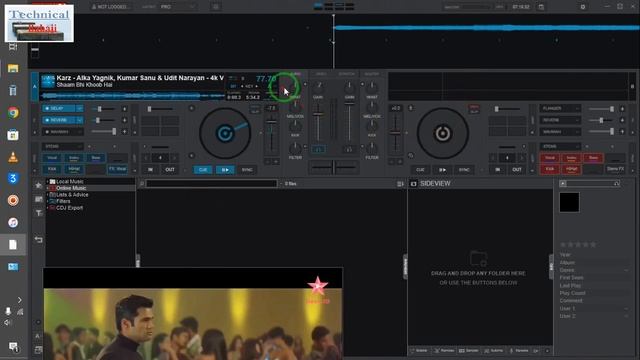Open File Explorer from Windows taskbar
Image resolution: width=640 pixels, height=360 pixels.
(x=13, y=68)
